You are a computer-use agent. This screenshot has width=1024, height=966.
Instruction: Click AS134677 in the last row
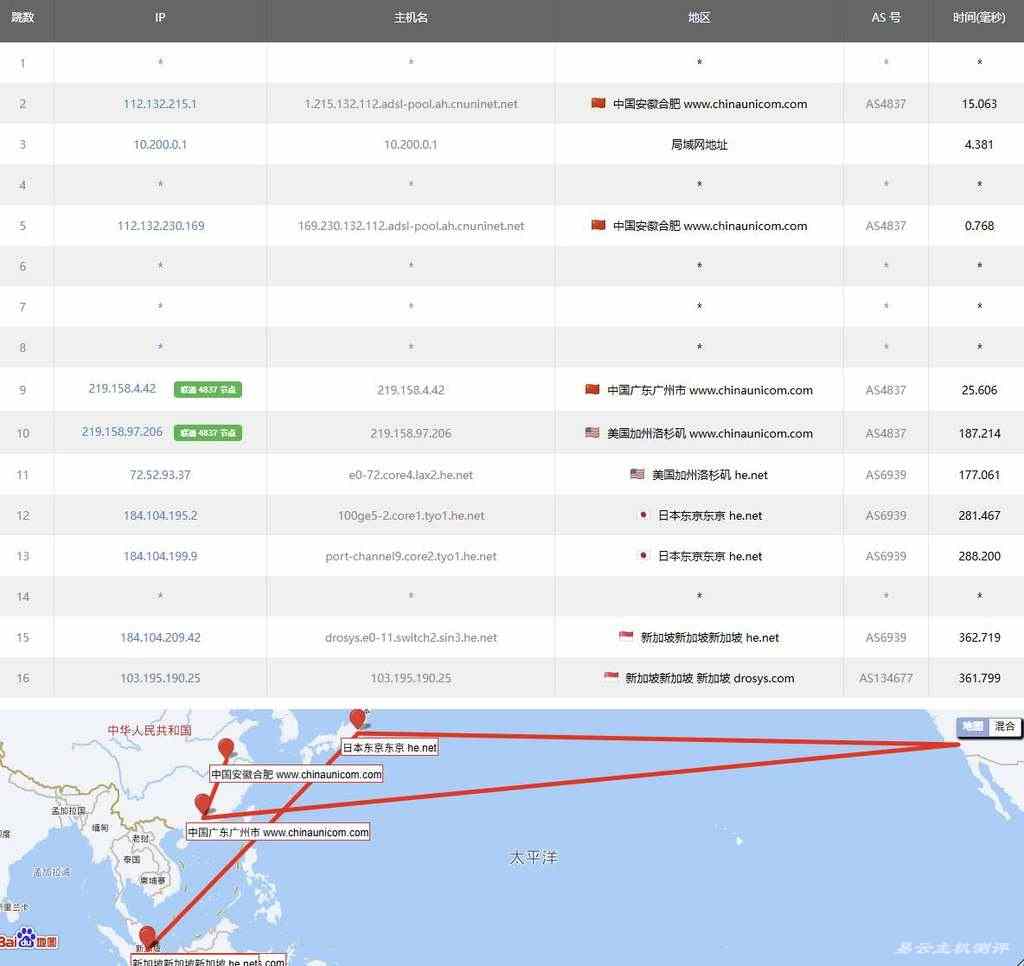(x=886, y=678)
